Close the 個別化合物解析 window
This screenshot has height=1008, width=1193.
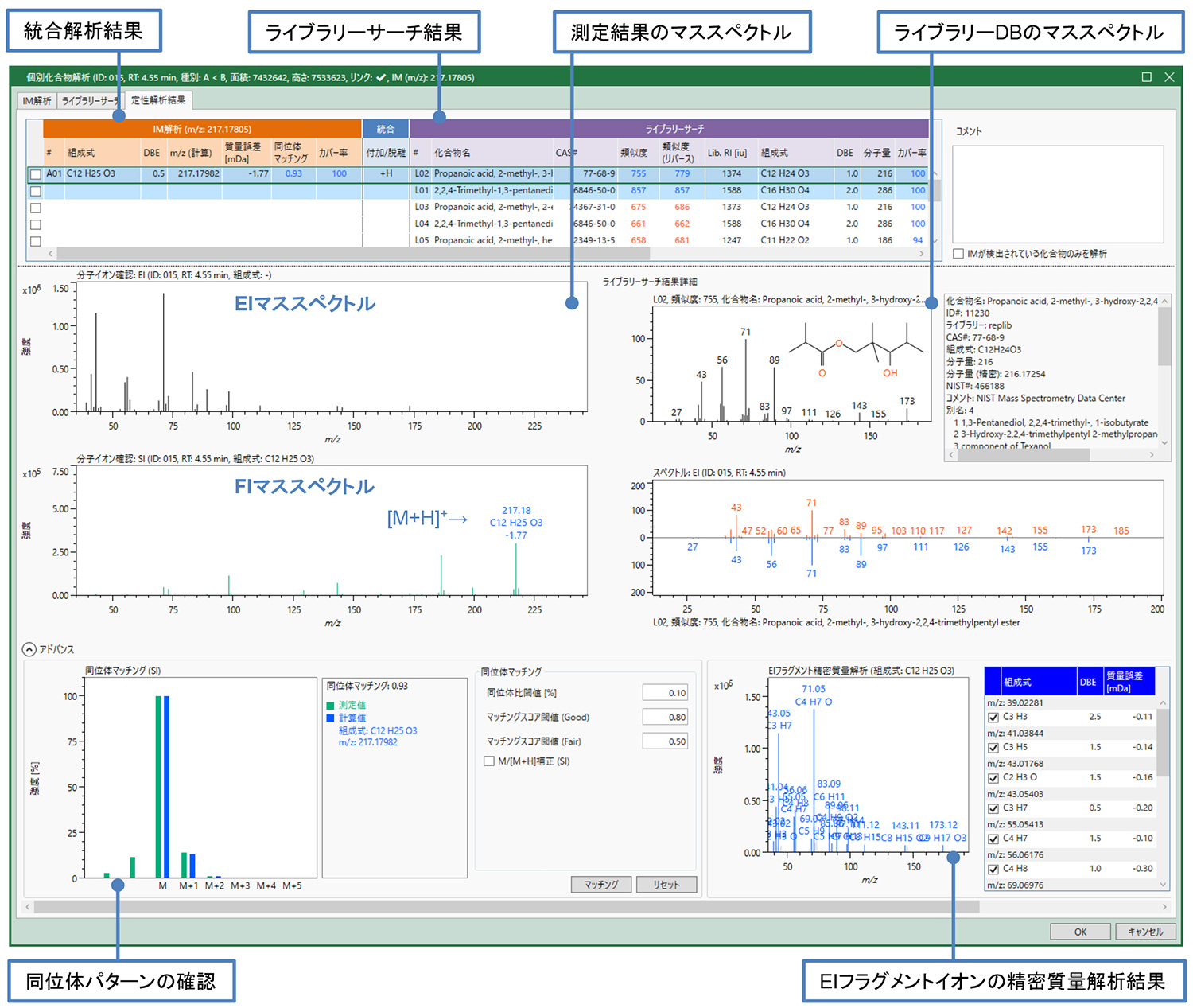1169,77
